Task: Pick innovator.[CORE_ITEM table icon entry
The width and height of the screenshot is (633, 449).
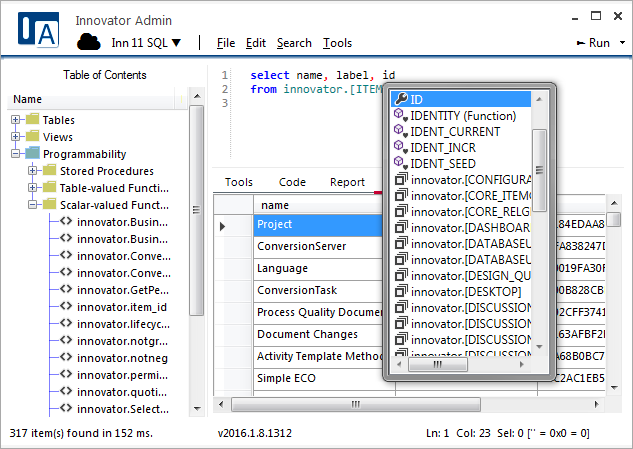Action: click(x=461, y=196)
